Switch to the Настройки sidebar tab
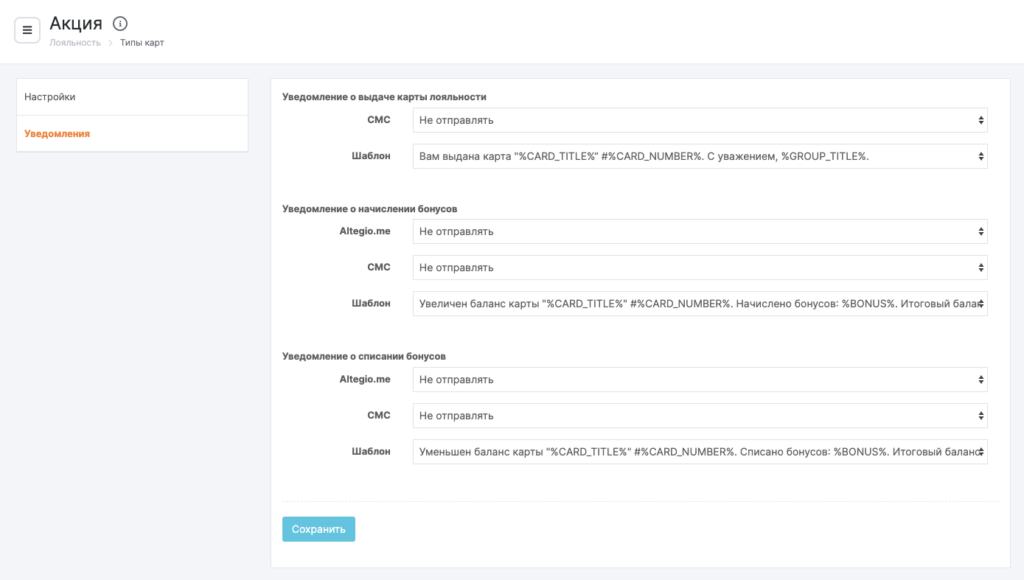Image resolution: width=1024 pixels, height=580 pixels. tap(132, 97)
